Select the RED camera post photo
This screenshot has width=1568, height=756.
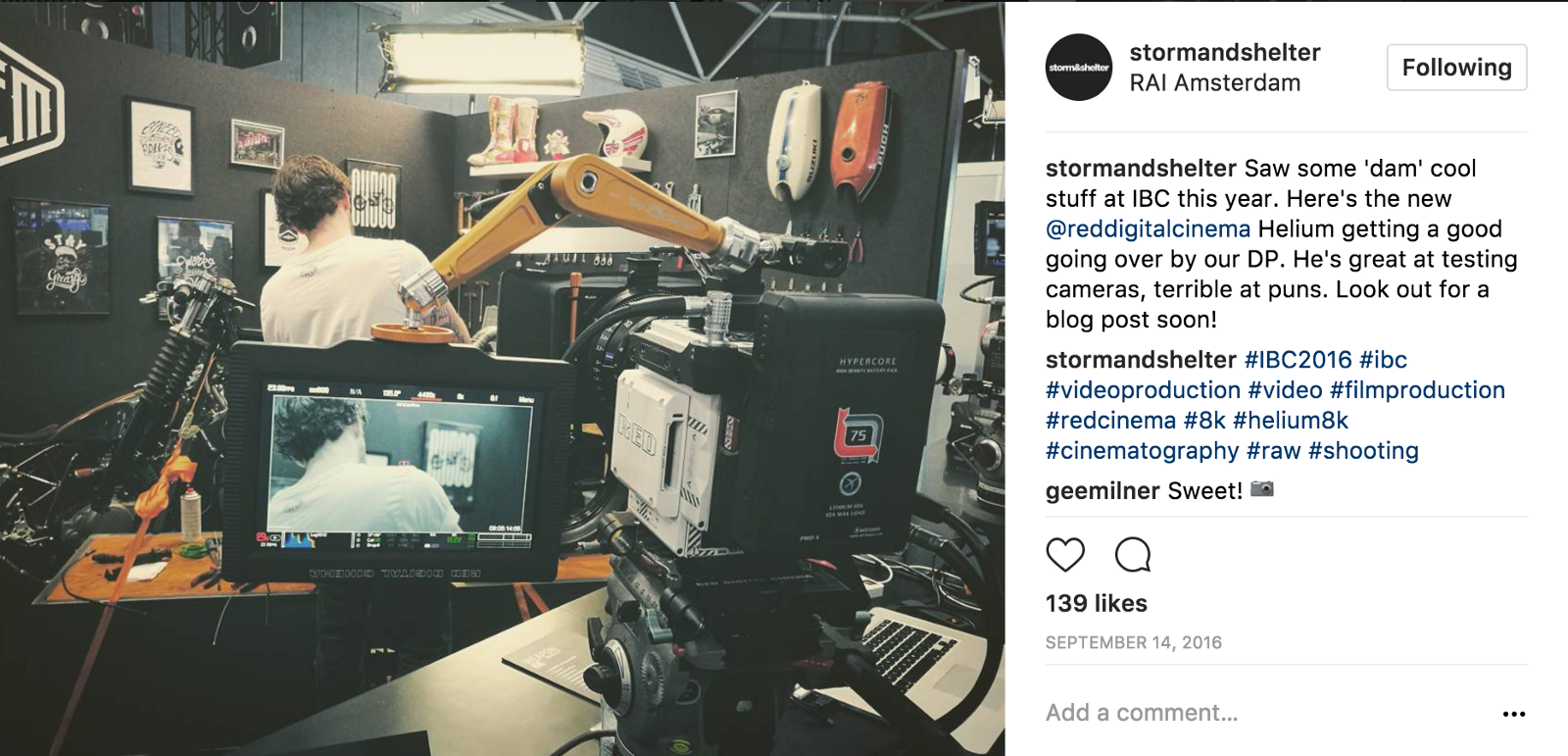(x=502, y=378)
